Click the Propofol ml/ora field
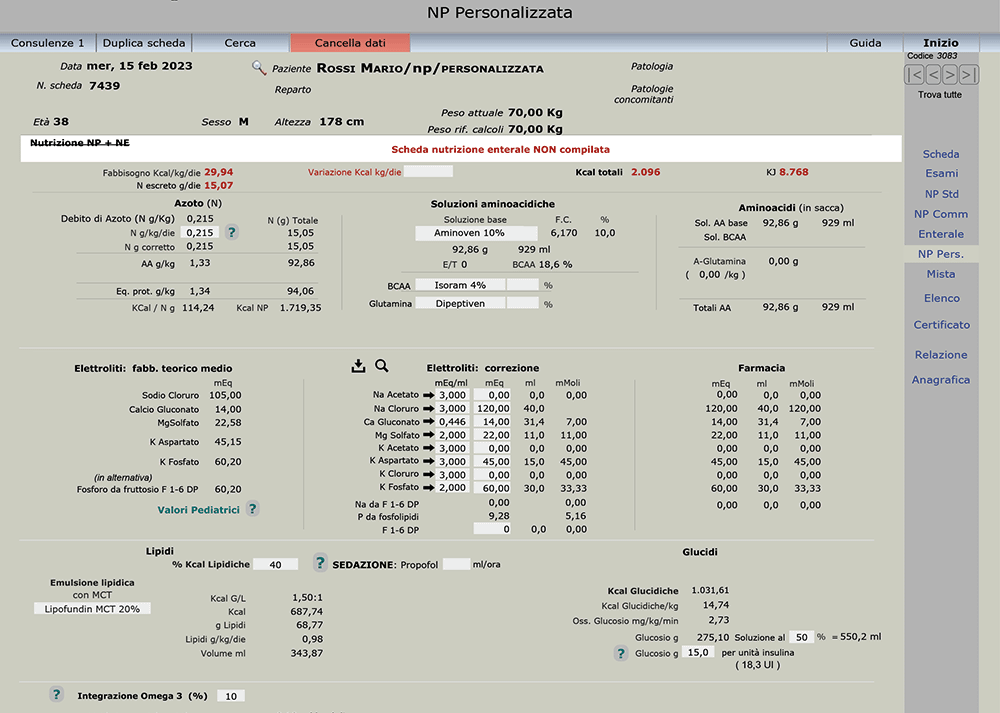1000x713 pixels. 456,564
